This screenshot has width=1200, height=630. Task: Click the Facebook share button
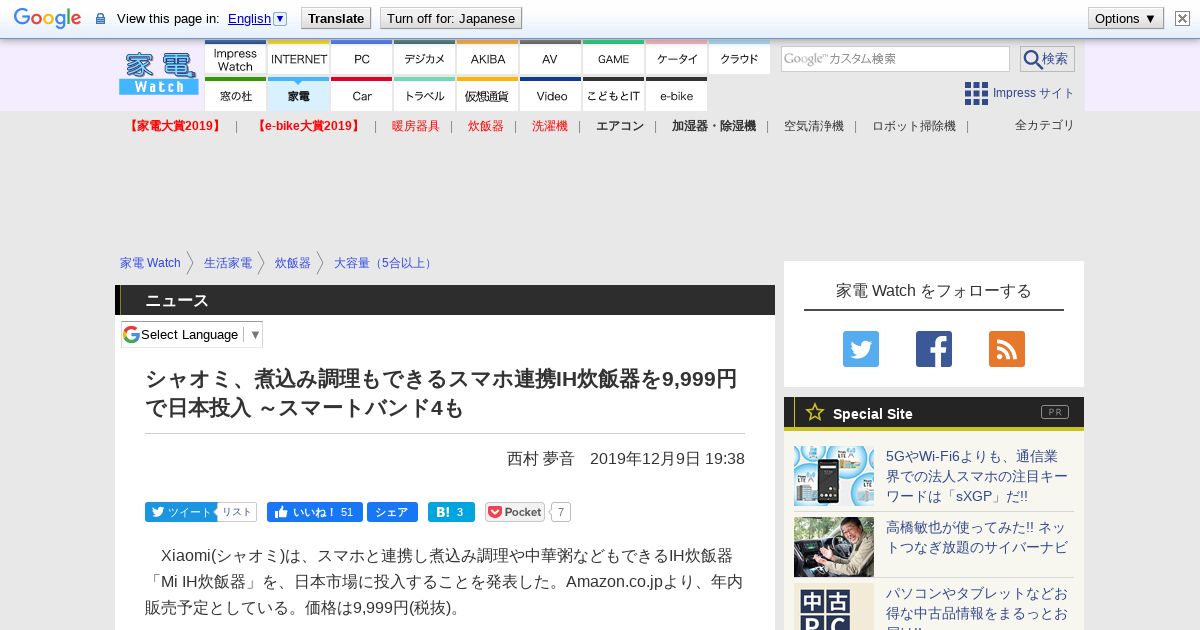[x=392, y=512]
